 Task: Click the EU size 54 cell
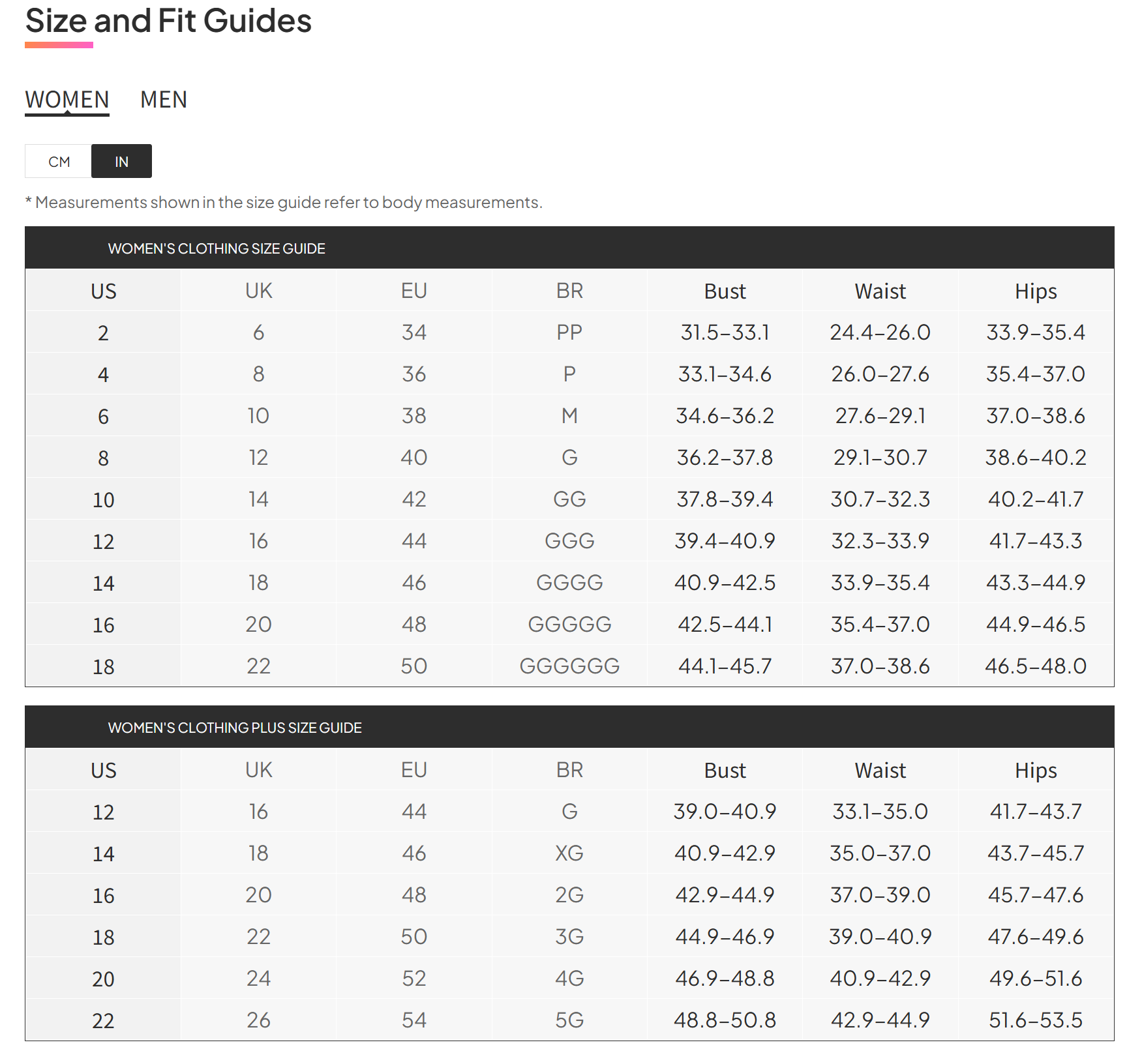[414, 1020]
